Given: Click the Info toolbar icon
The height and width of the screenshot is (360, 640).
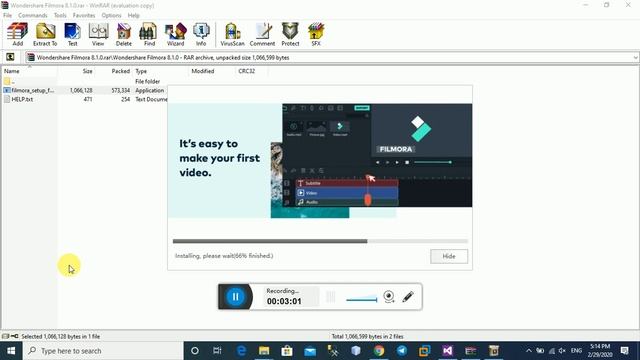Looking at the screenshot, I should (201, 34).
